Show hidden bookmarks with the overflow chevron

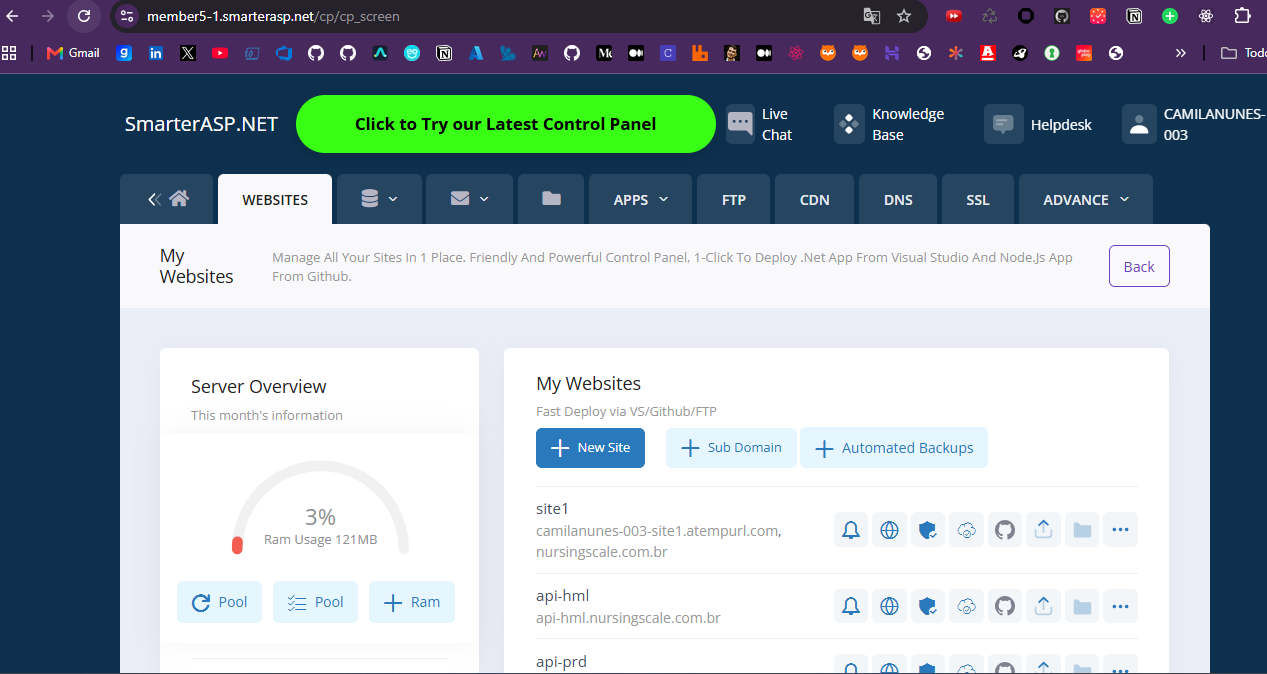coord(1181,53)
